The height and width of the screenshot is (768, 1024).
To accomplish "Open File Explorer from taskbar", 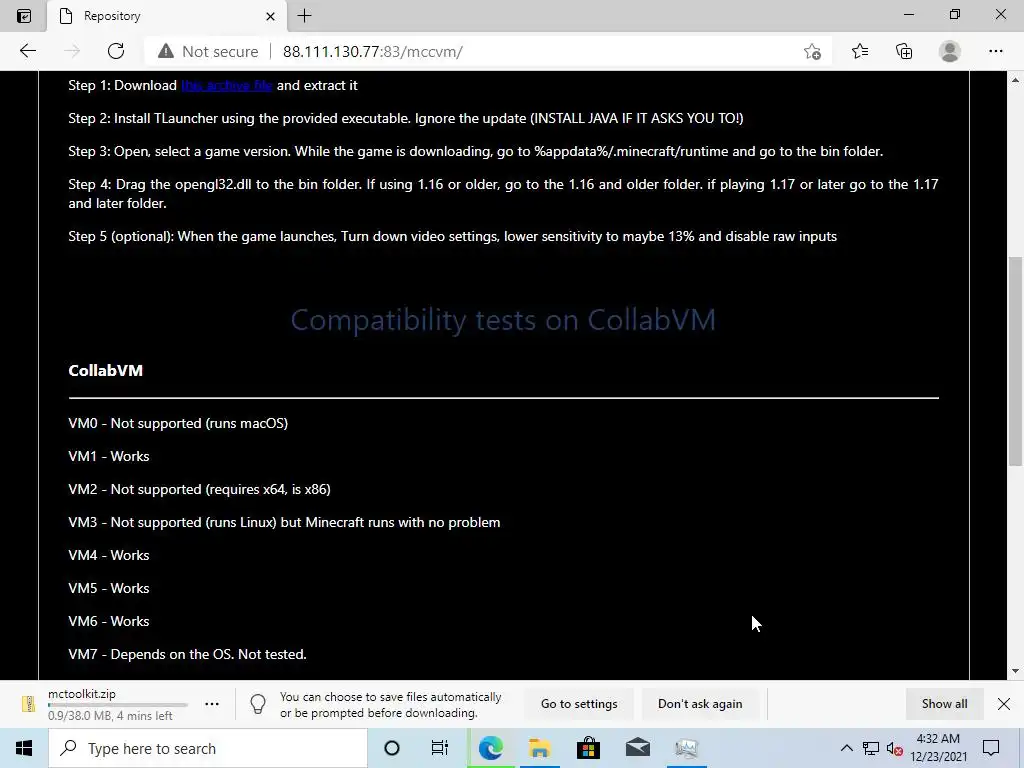I will (539, 748).
